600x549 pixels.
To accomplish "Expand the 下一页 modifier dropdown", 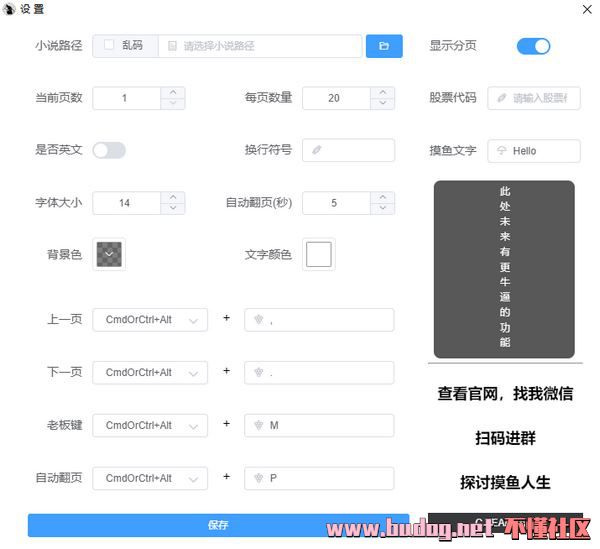I will pyautogui.click(x=150, y=372).
